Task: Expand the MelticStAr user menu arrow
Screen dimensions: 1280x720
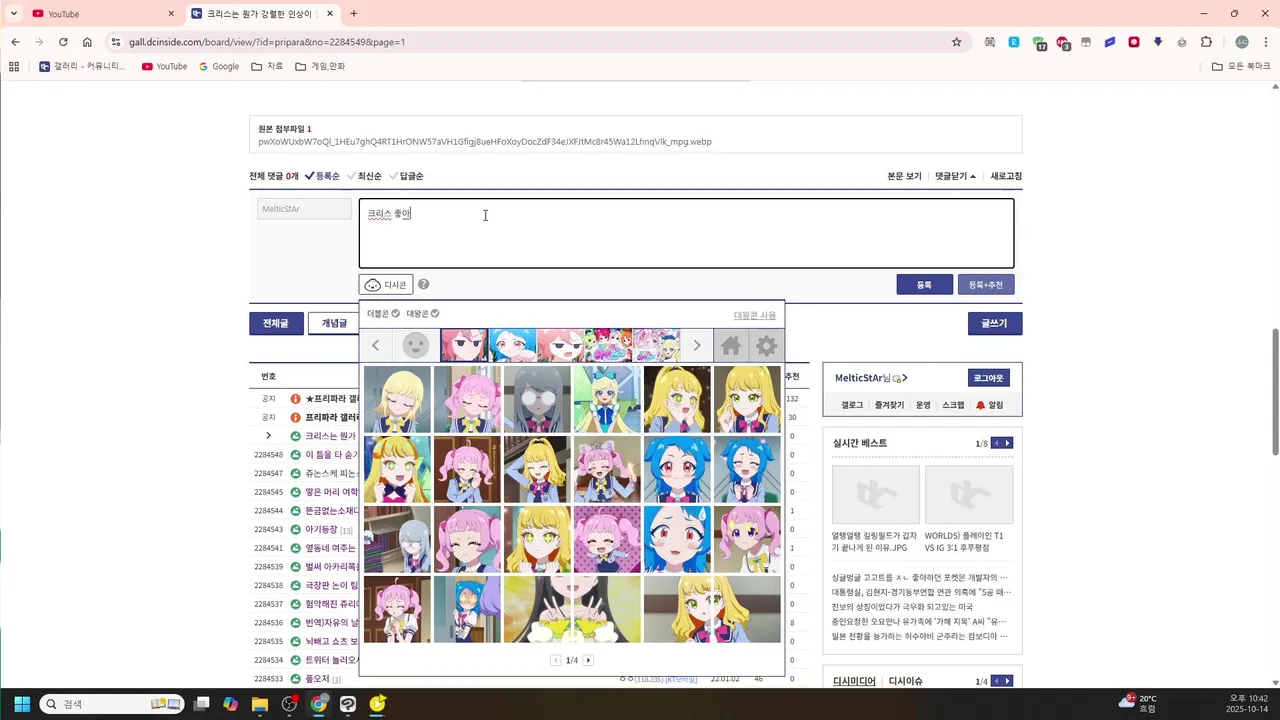Action: tap(905, 378)
